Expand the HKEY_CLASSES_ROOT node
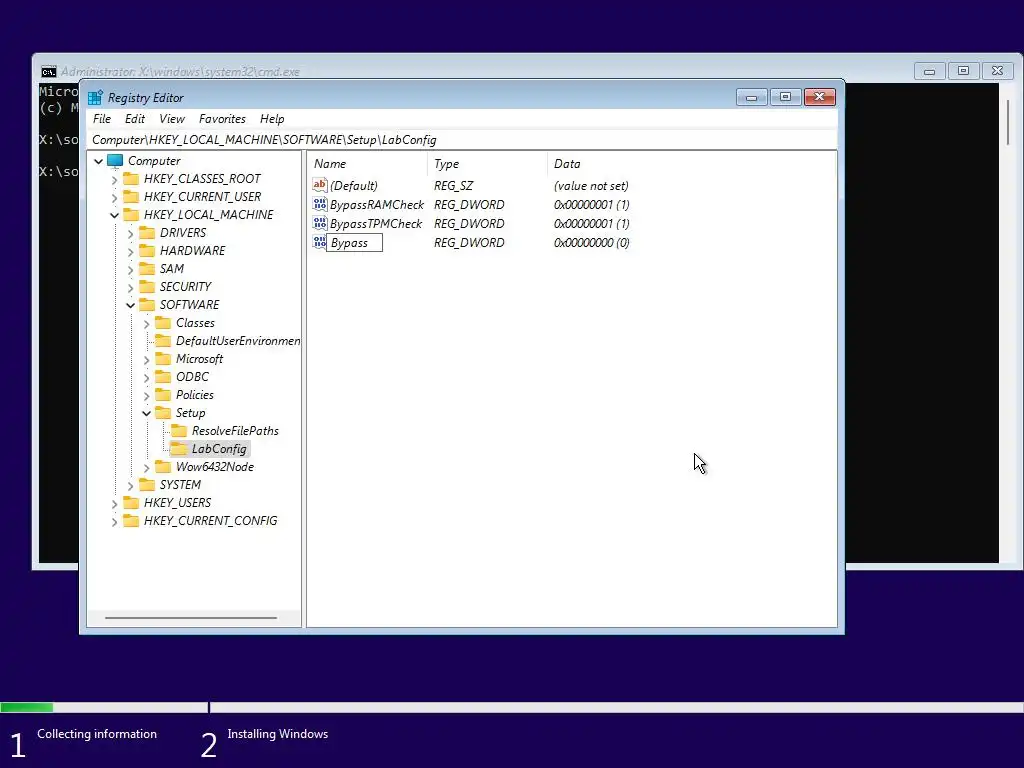The height and width of the screenshot is (768, 1024). click(x=114, y=179)
